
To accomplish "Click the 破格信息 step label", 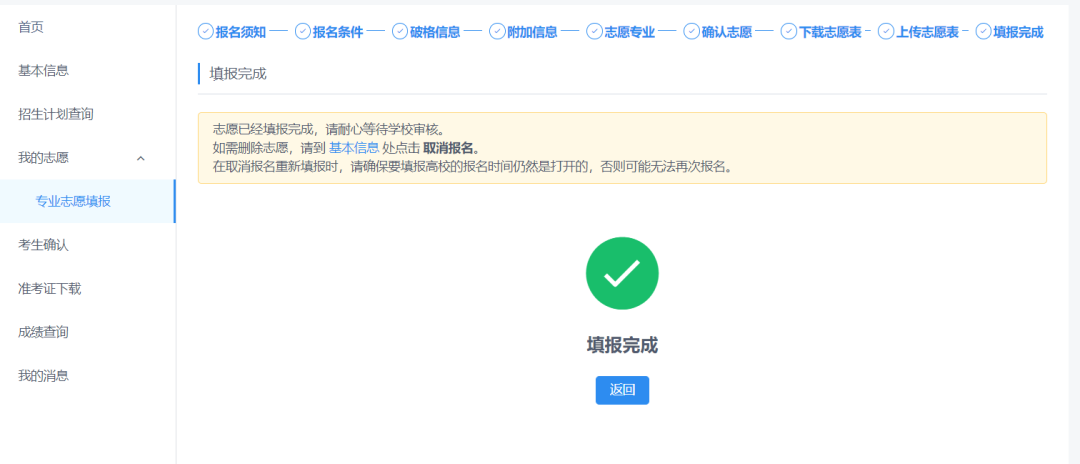I will tap(435, 32).
